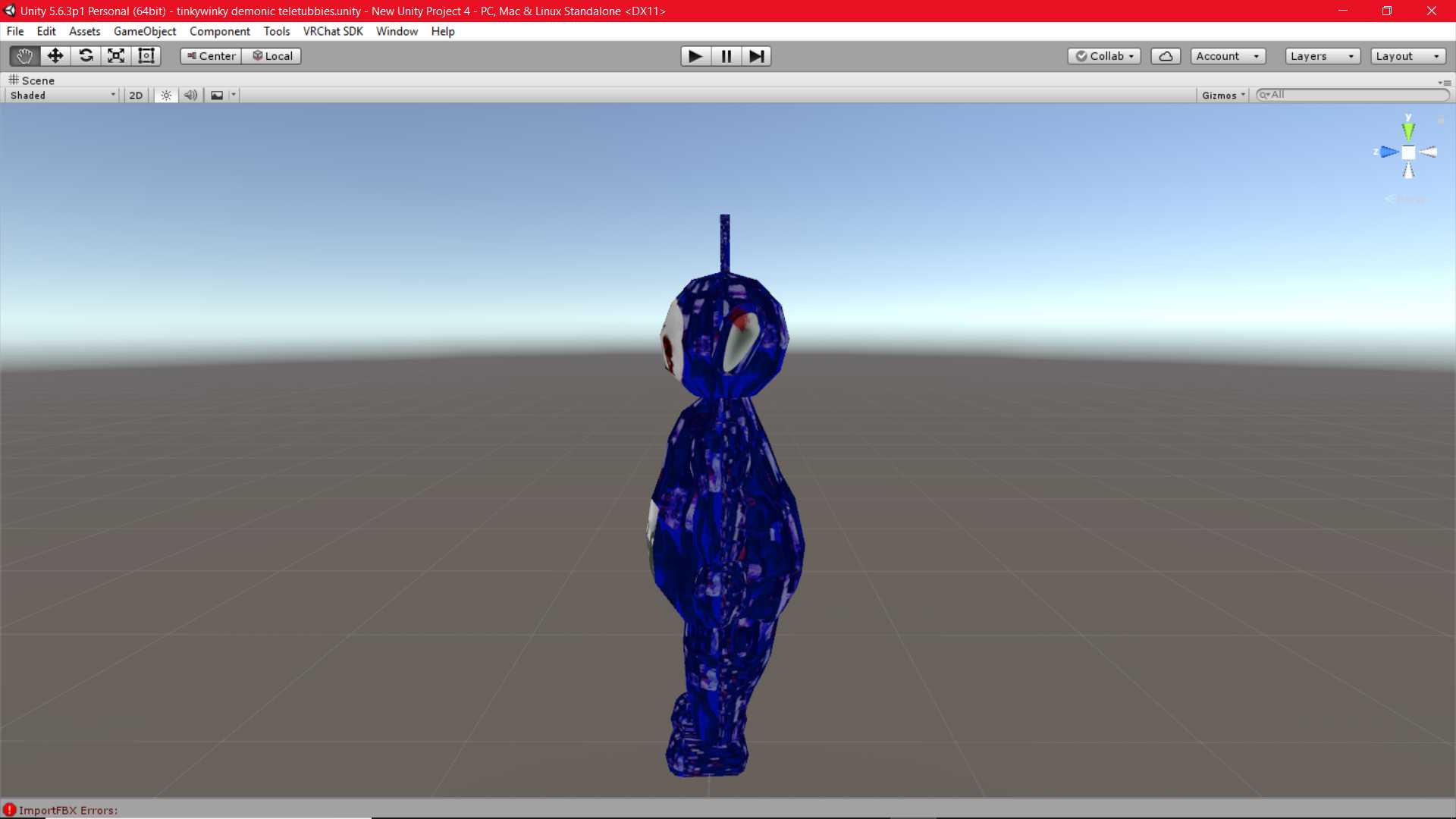Mute scene audio toggle
This screenshot has height=819, width=1456.
click(x=190, y=96)
